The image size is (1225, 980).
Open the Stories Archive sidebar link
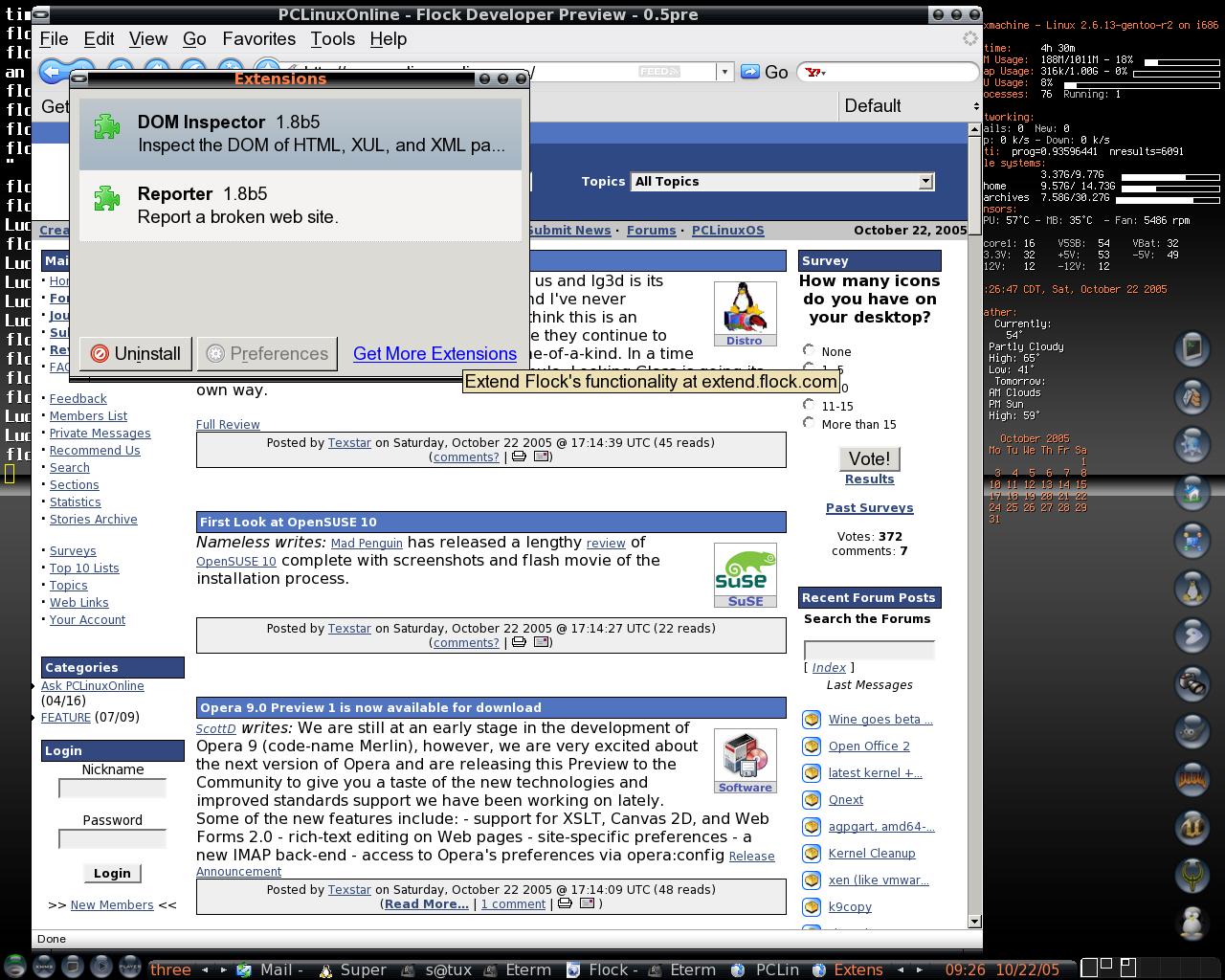[94, 520]
